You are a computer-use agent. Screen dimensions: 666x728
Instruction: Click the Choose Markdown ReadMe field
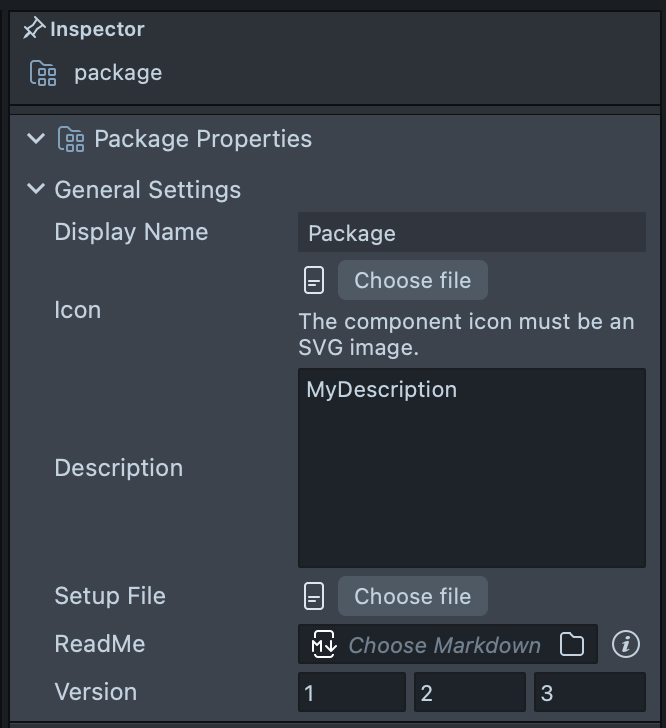(x=445, y=645)
